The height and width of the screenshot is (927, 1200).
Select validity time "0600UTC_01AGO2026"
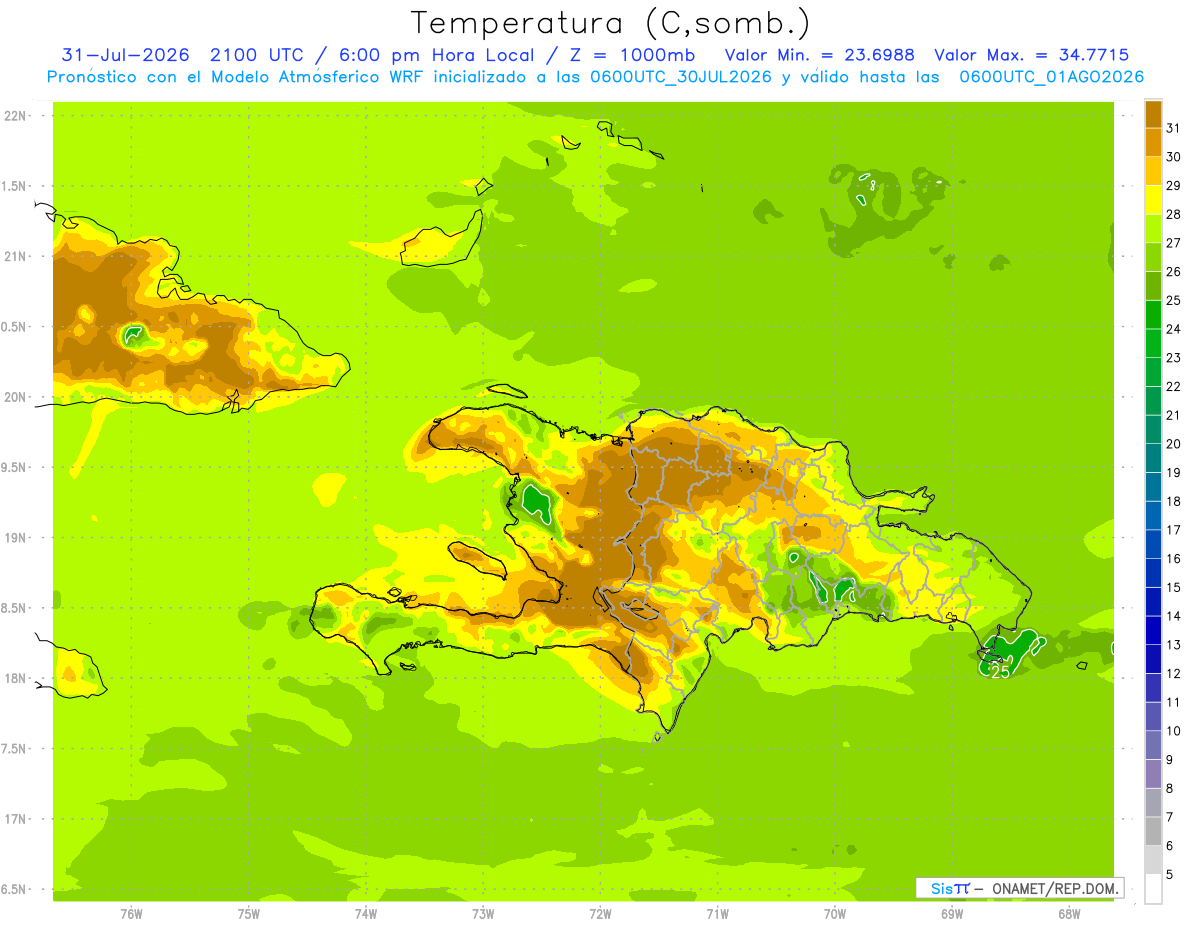pyautogui.click(x=1052, y=77)
